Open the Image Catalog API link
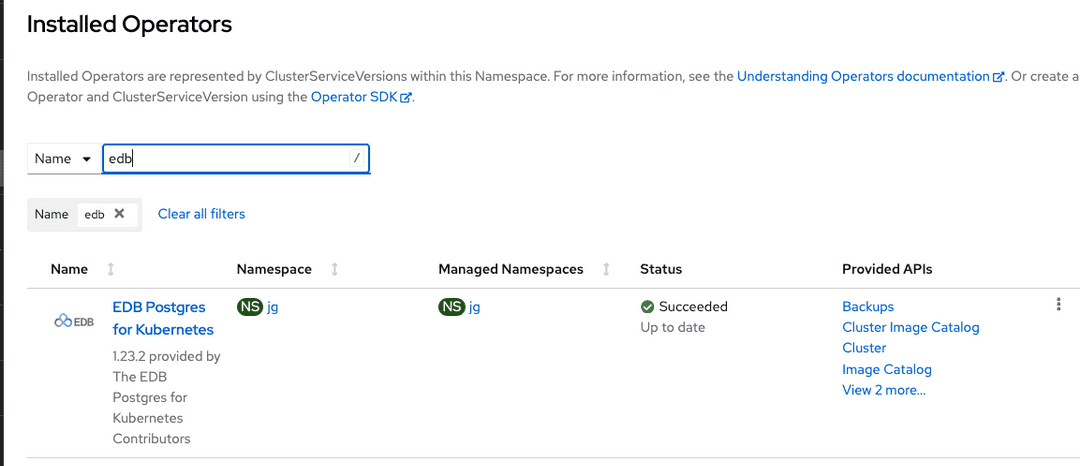 point(886,369)
